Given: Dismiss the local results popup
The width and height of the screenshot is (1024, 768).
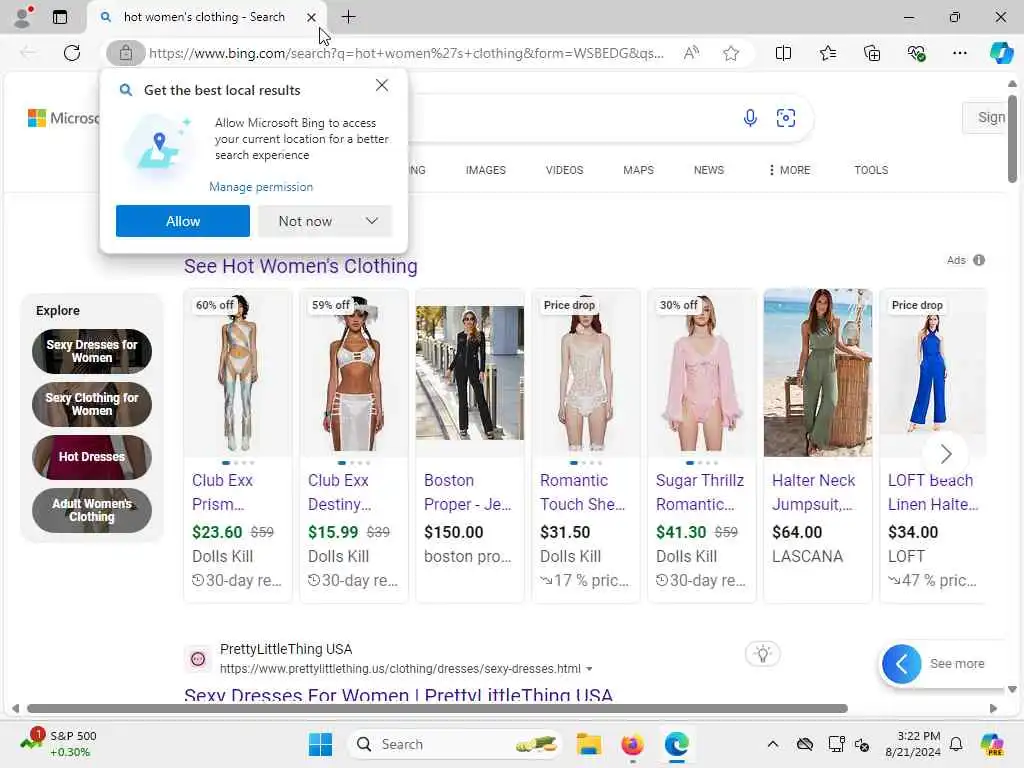Looking at the screenshot, I should pyautogui.click(x=382, y=86).
